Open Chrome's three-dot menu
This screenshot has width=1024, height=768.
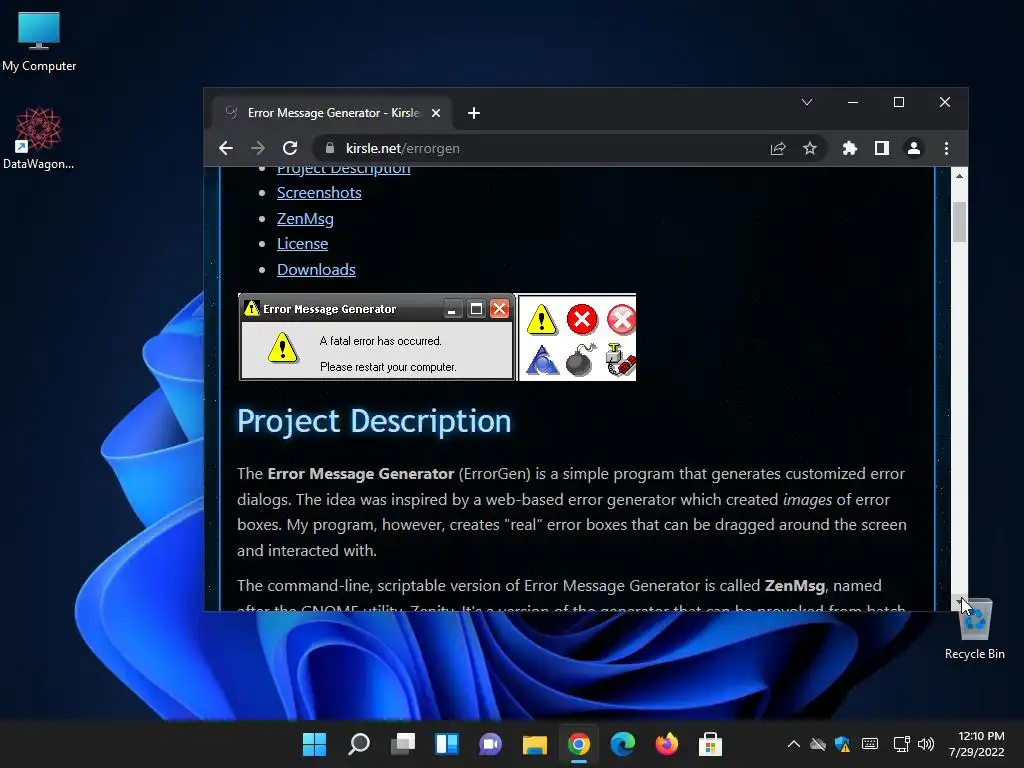pyautogui.click(x=946, y=148)
